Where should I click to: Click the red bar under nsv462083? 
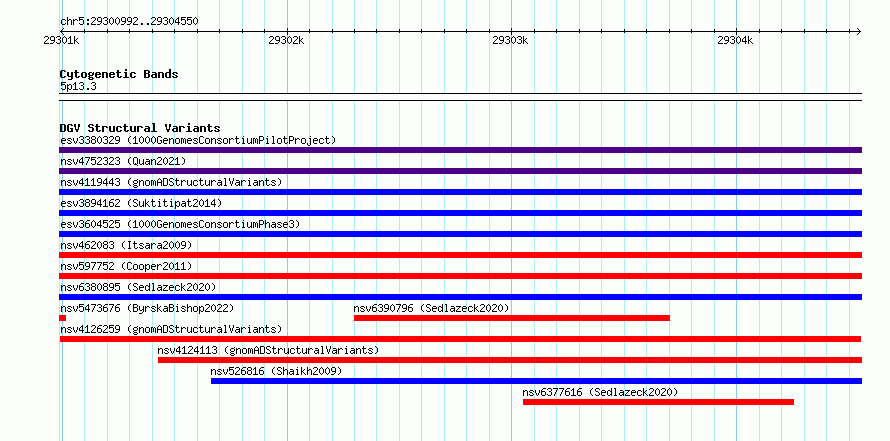tap(460, 255)
